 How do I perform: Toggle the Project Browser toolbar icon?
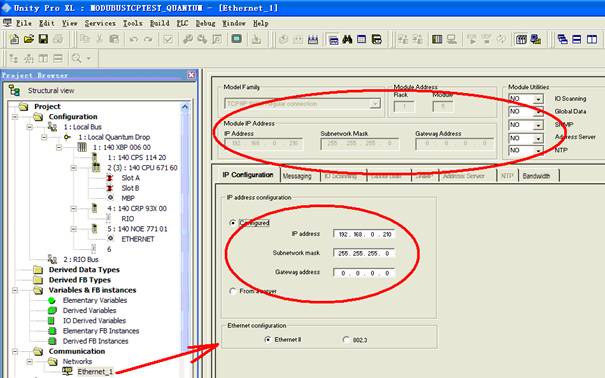click(x=333, y=39)
